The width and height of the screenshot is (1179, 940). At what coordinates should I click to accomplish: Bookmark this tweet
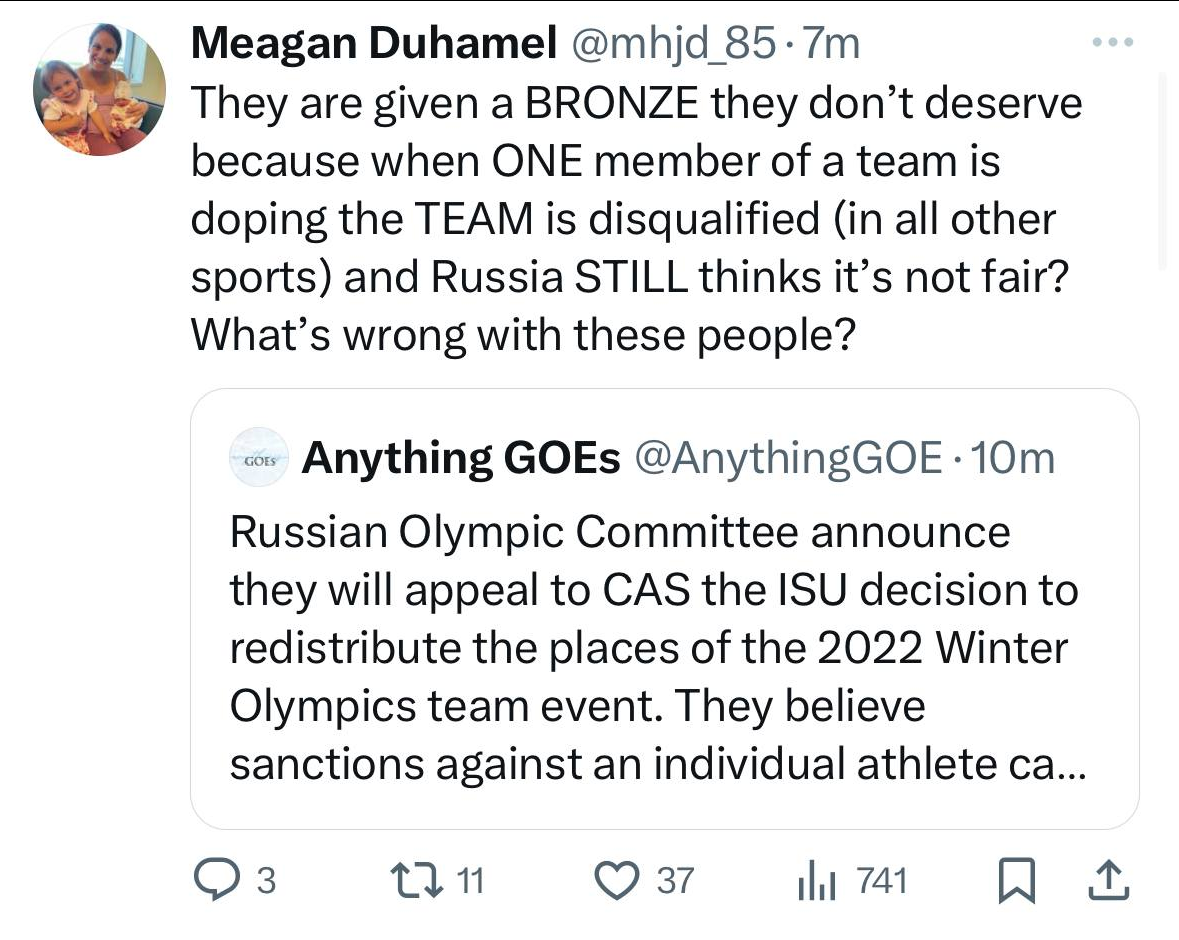coord(1017,880)
